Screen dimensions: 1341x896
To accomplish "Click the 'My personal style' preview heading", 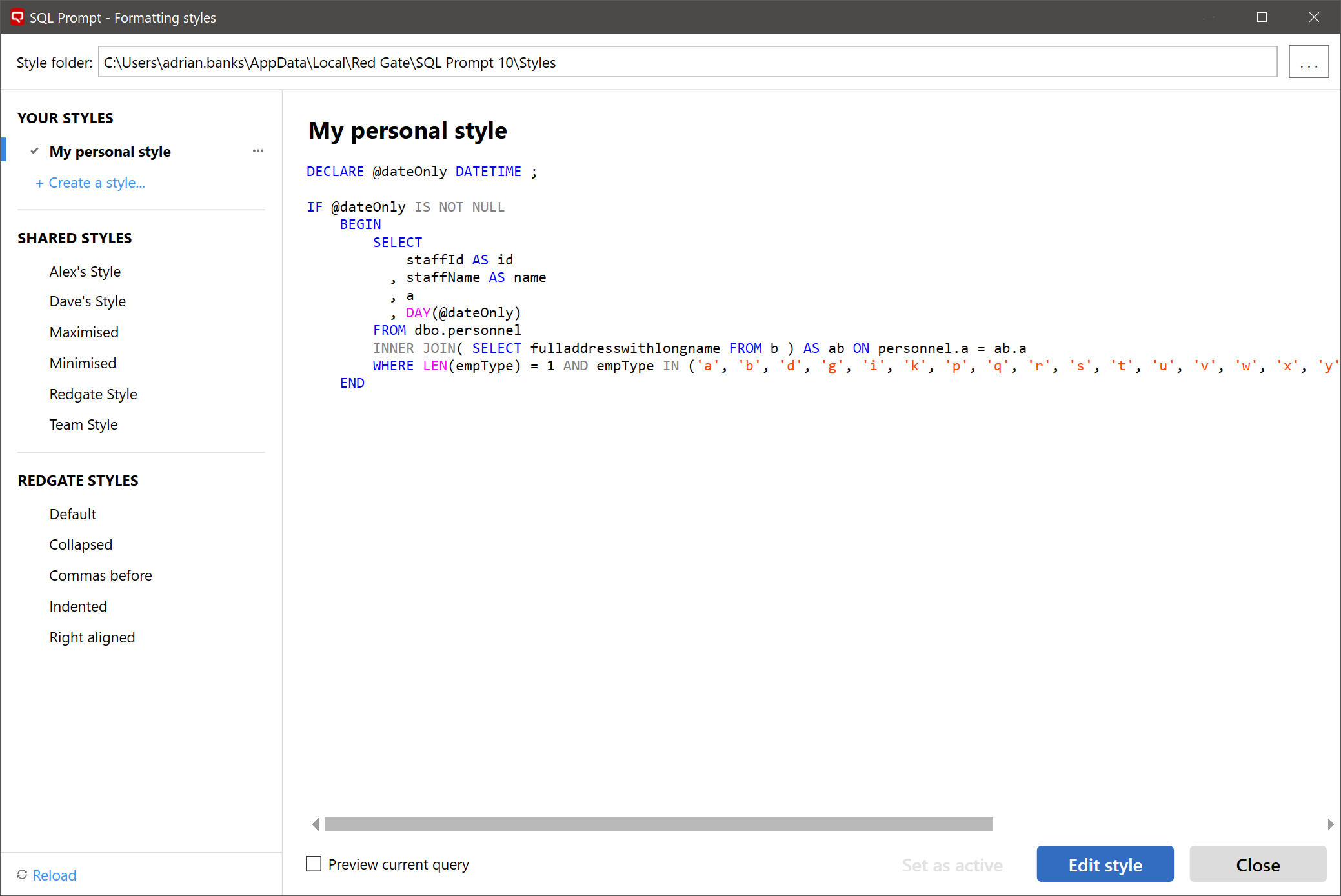I will [x=407, y=130].
